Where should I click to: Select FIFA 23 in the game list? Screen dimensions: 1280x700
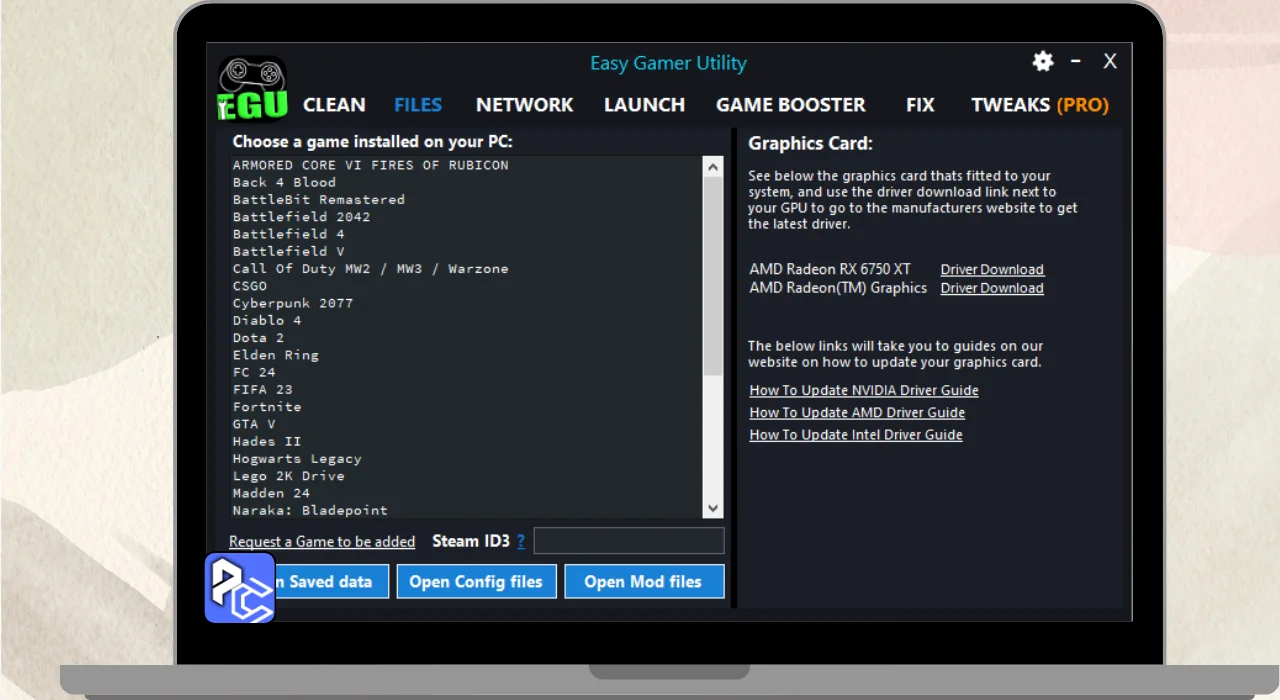[263, 389]
